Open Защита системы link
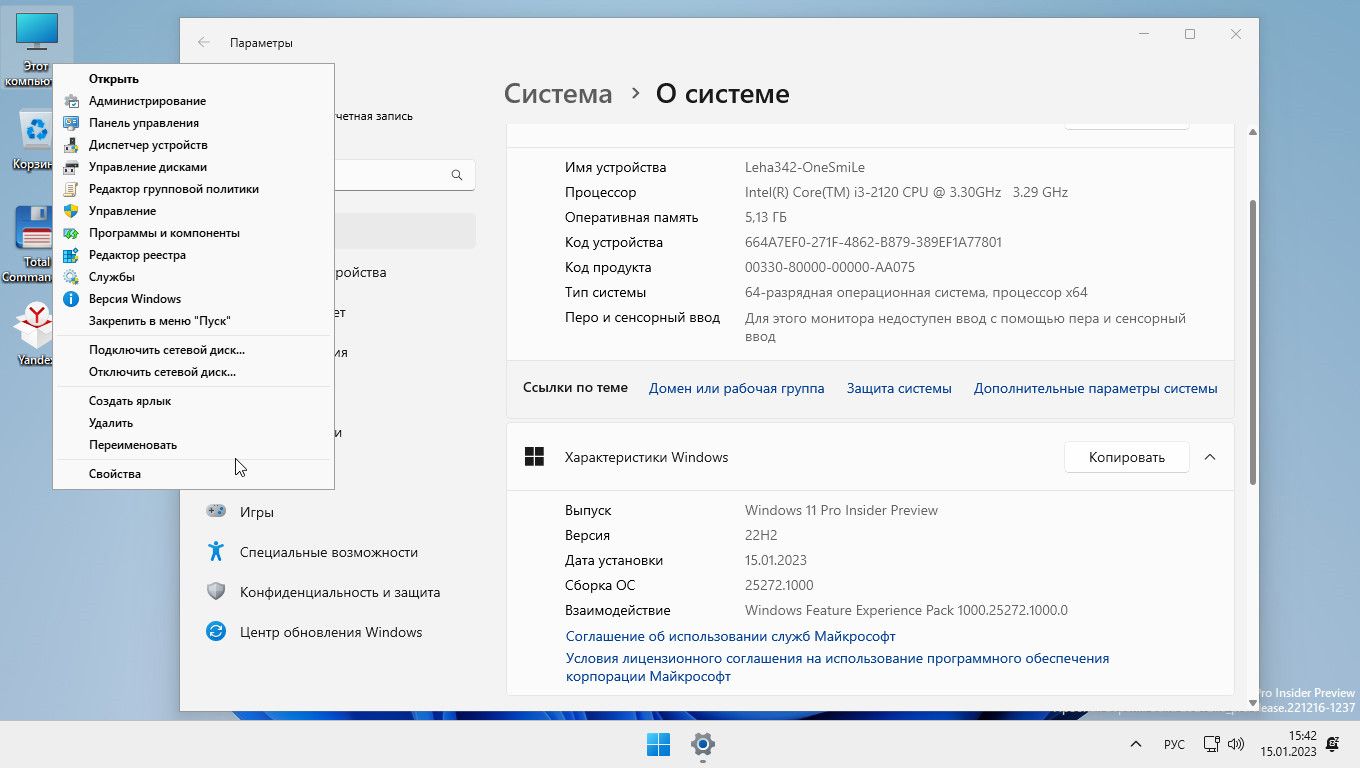 pyautogui.click(x=899, y=388)
